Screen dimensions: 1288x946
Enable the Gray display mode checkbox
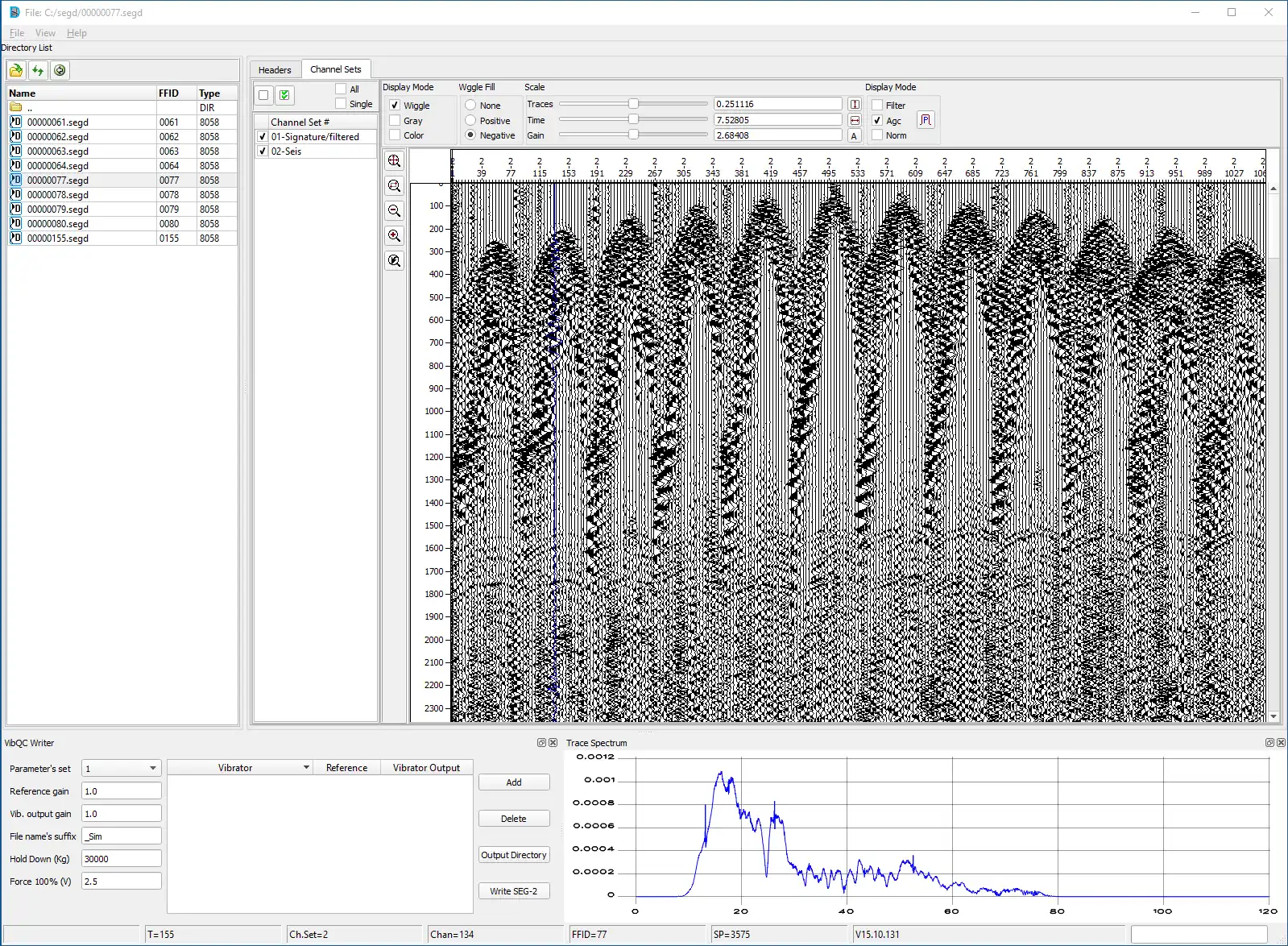pos(395,121)
